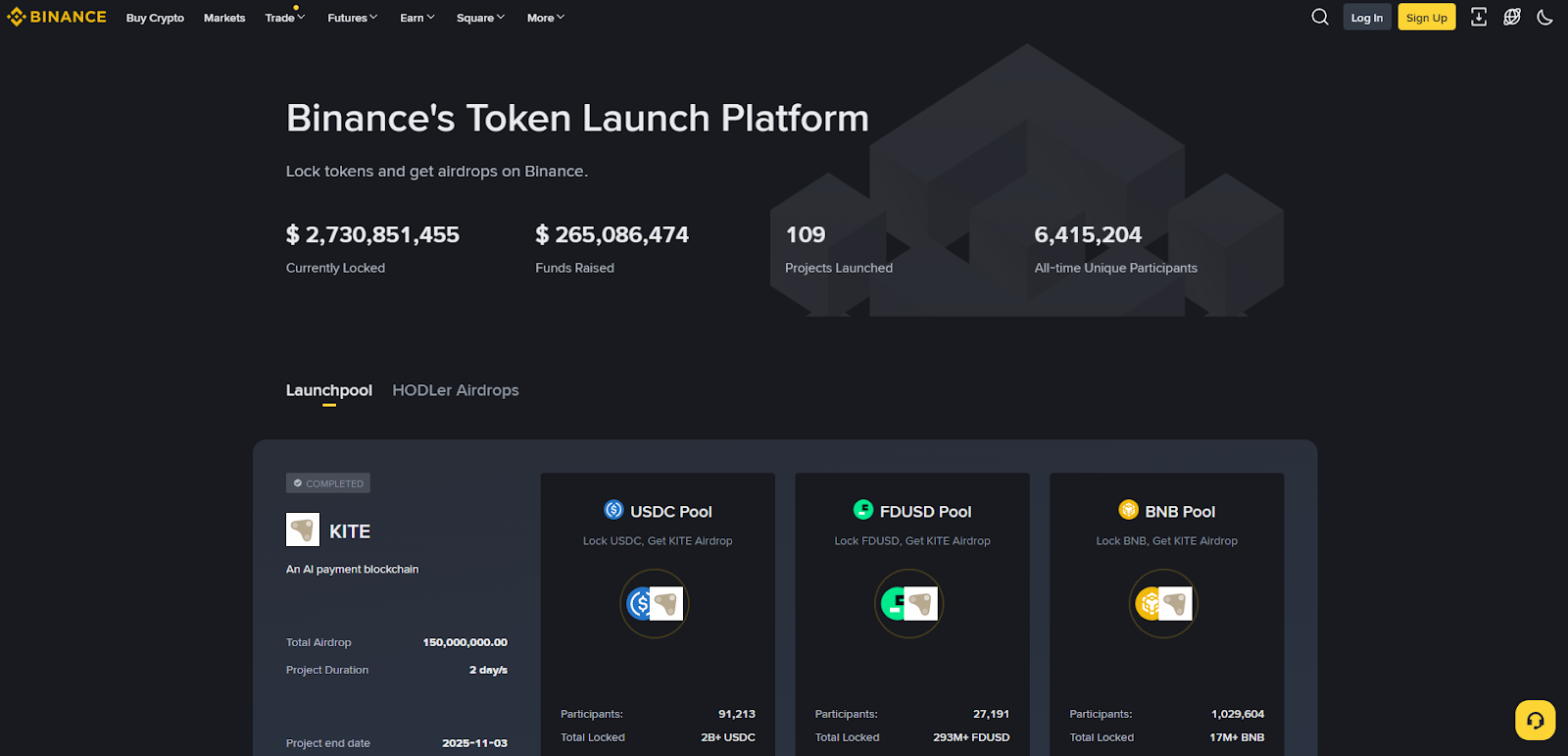This screenshot has width=1568, height=756.
Task: Click BNB Pool participants count 1,029,604
Action: point(1238,714)
